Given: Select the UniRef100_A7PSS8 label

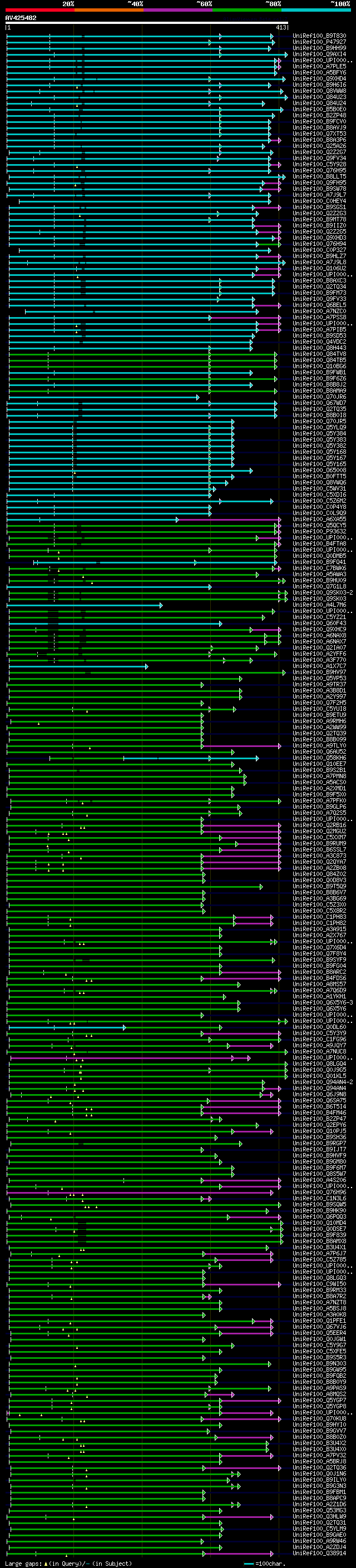Looking at the screenshot, I should [319, 317].
